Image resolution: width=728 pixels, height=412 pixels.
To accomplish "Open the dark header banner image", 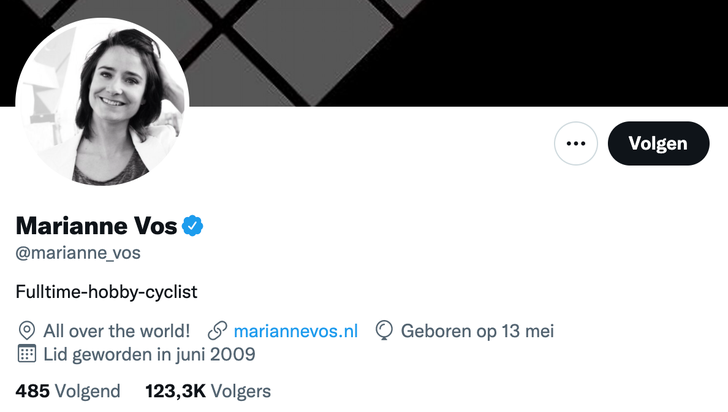I will pyautogui.click(x=450, y=50).
